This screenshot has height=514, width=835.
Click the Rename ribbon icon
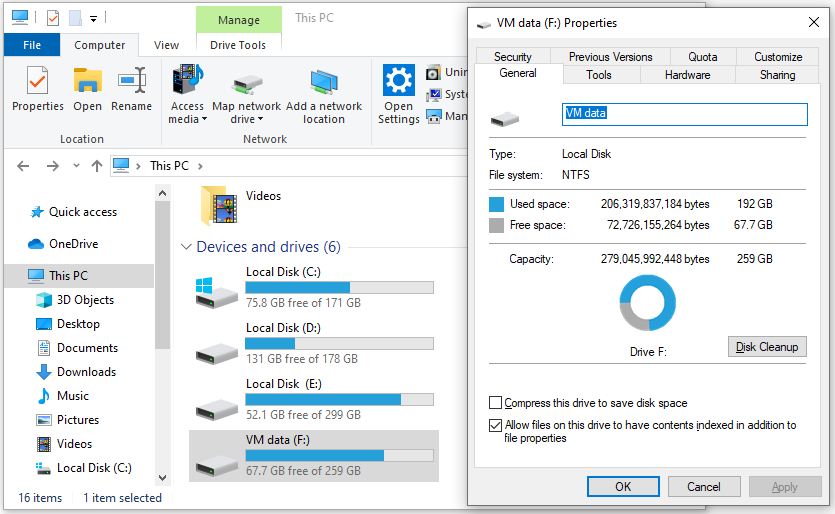tap(131, 89)
